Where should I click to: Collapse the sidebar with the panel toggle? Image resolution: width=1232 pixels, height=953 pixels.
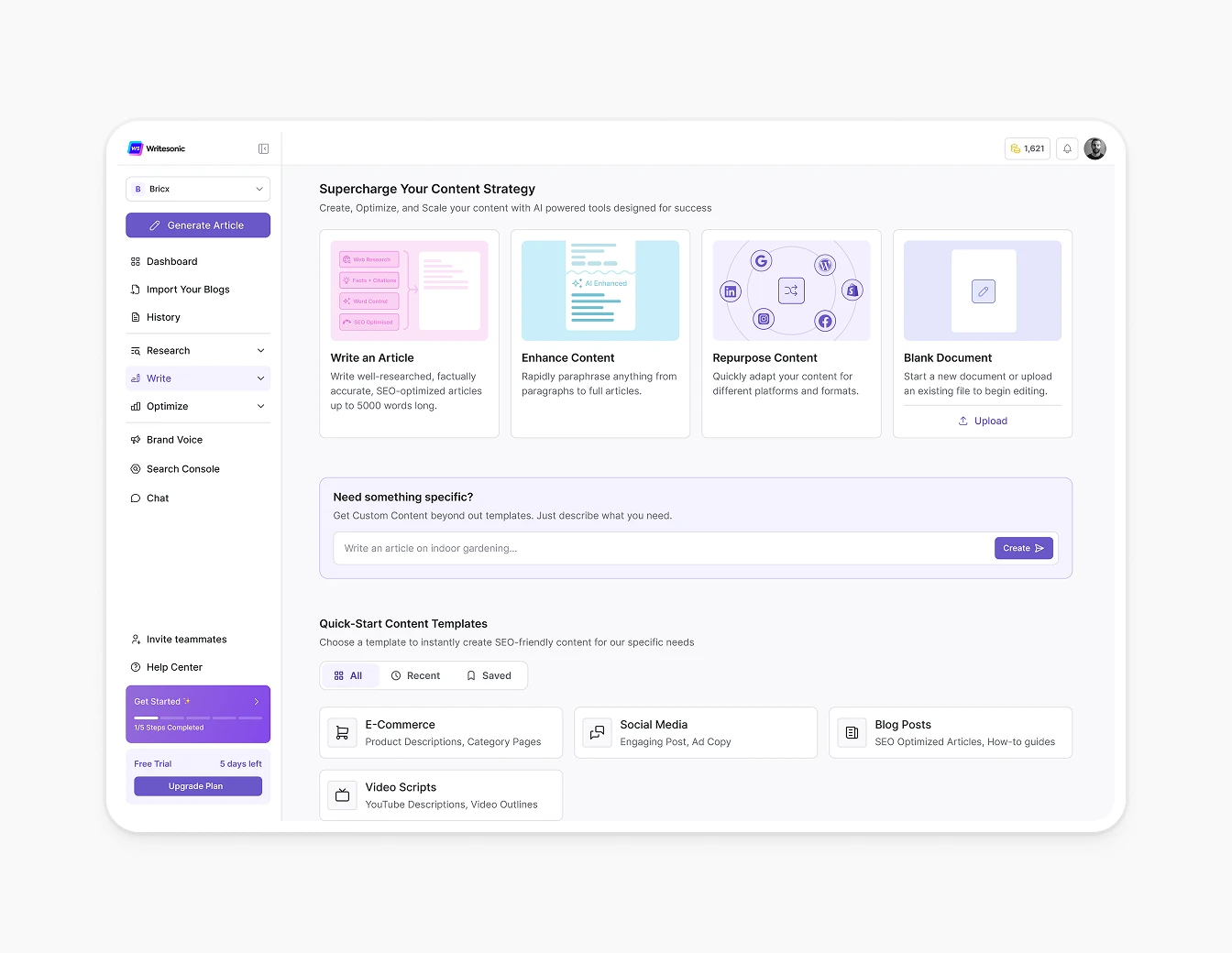(263, 148)
